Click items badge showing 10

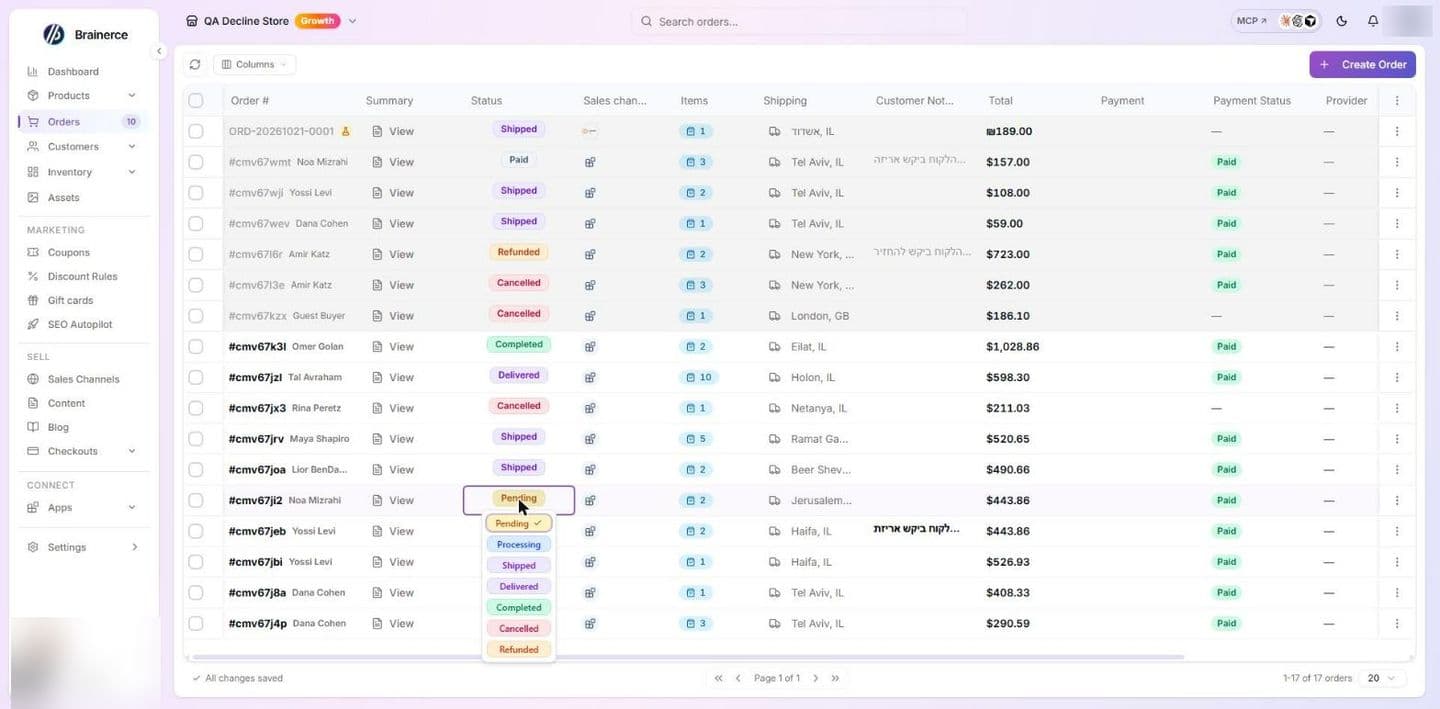(x=699, y=378)
